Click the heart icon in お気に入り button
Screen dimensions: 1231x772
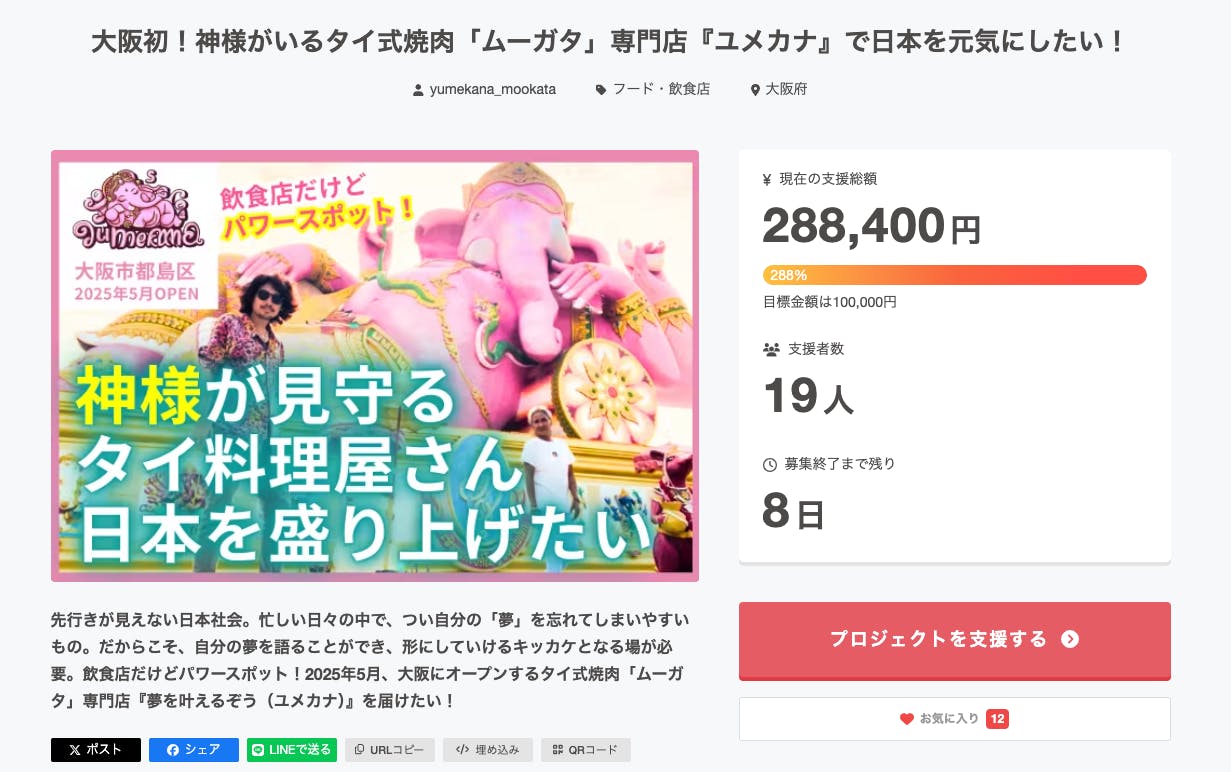click(x=907, y=719)
